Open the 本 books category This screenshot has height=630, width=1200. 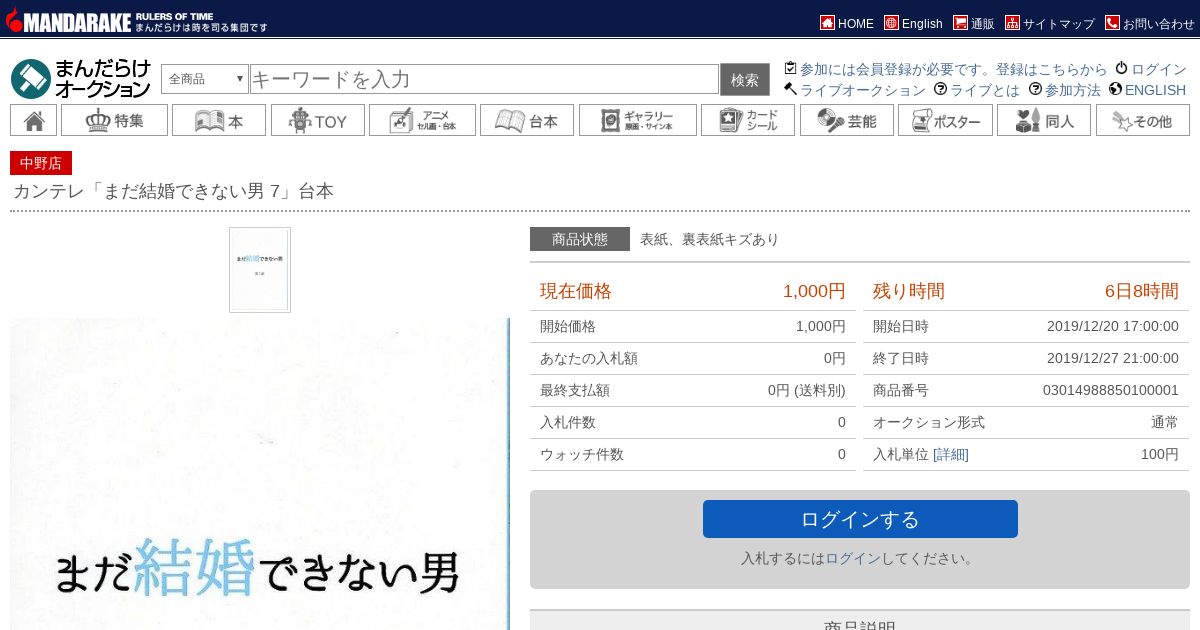tap(219, 120)
